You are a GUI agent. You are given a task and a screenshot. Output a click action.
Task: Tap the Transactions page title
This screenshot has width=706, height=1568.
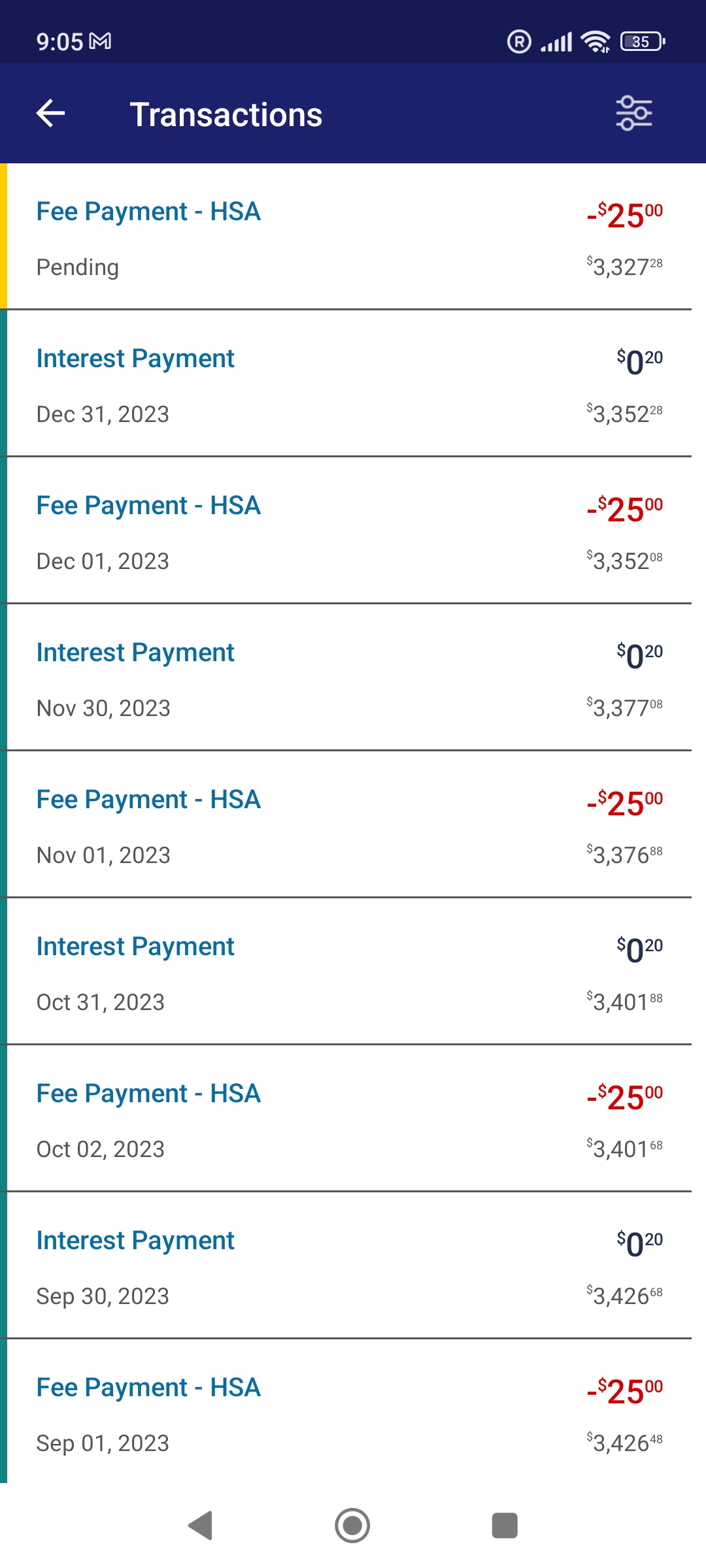226,115
